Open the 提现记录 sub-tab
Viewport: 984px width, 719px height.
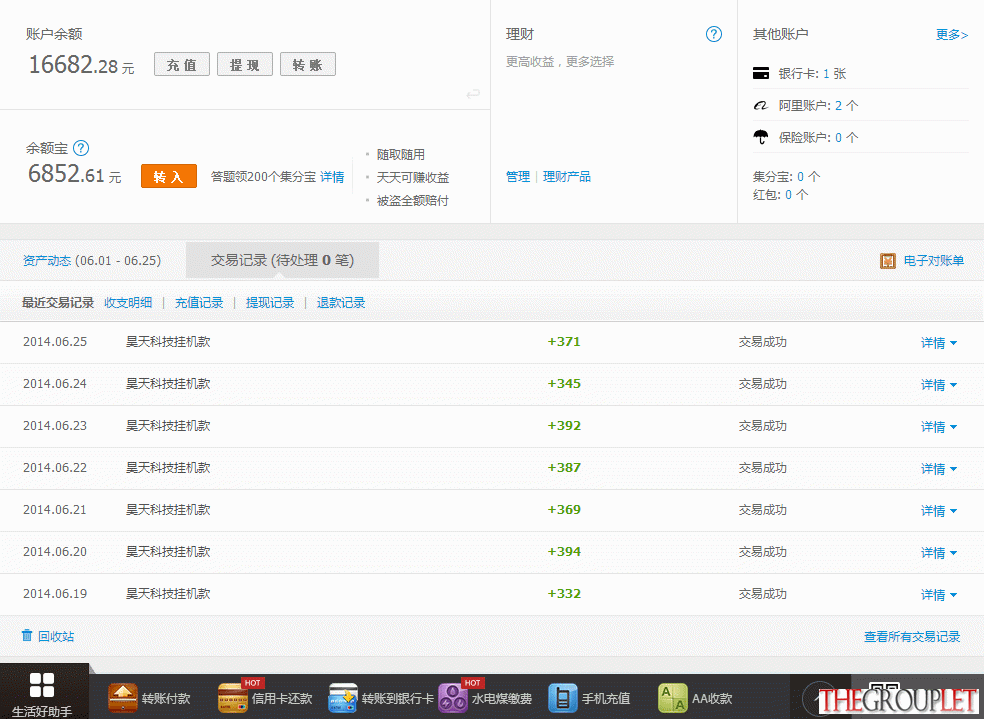tap(270, 302)
